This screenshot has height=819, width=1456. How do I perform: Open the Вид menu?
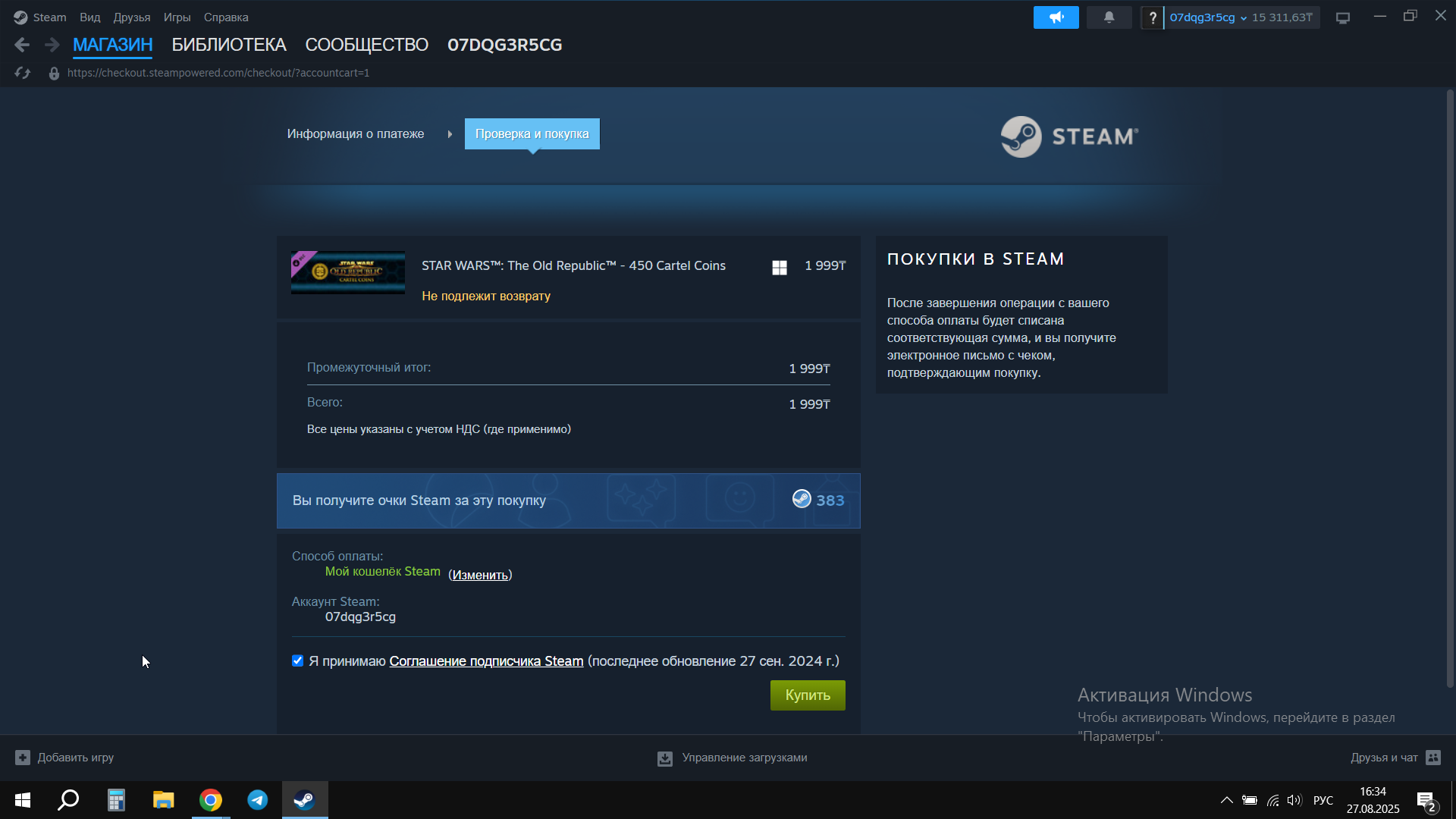click(x=90, y=17)
